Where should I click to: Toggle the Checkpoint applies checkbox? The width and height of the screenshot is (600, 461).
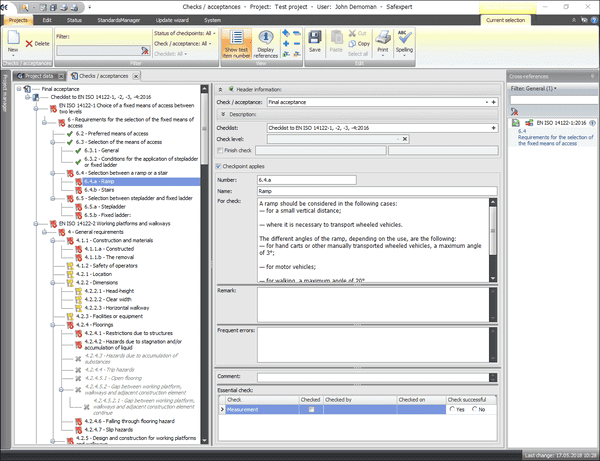[x=220, y=166]
